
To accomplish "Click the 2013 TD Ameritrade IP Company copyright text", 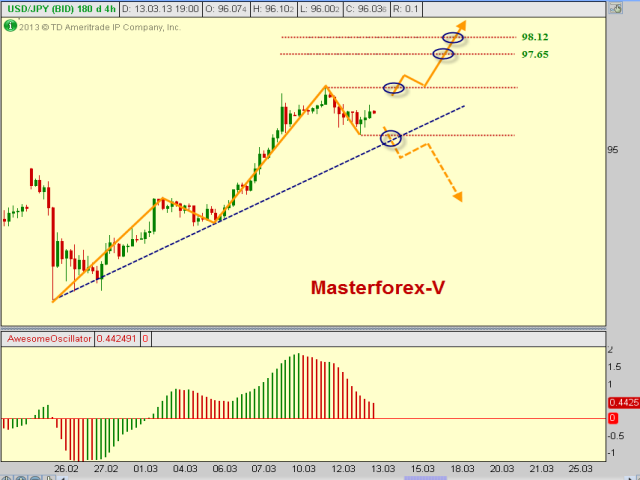I will [100, 27].
